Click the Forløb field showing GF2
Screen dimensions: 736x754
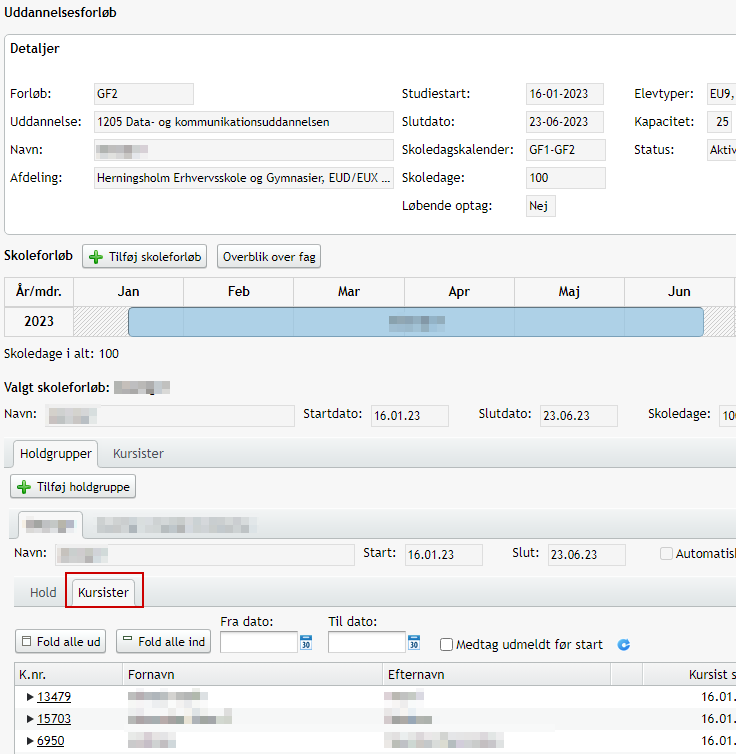pos(144,94)
